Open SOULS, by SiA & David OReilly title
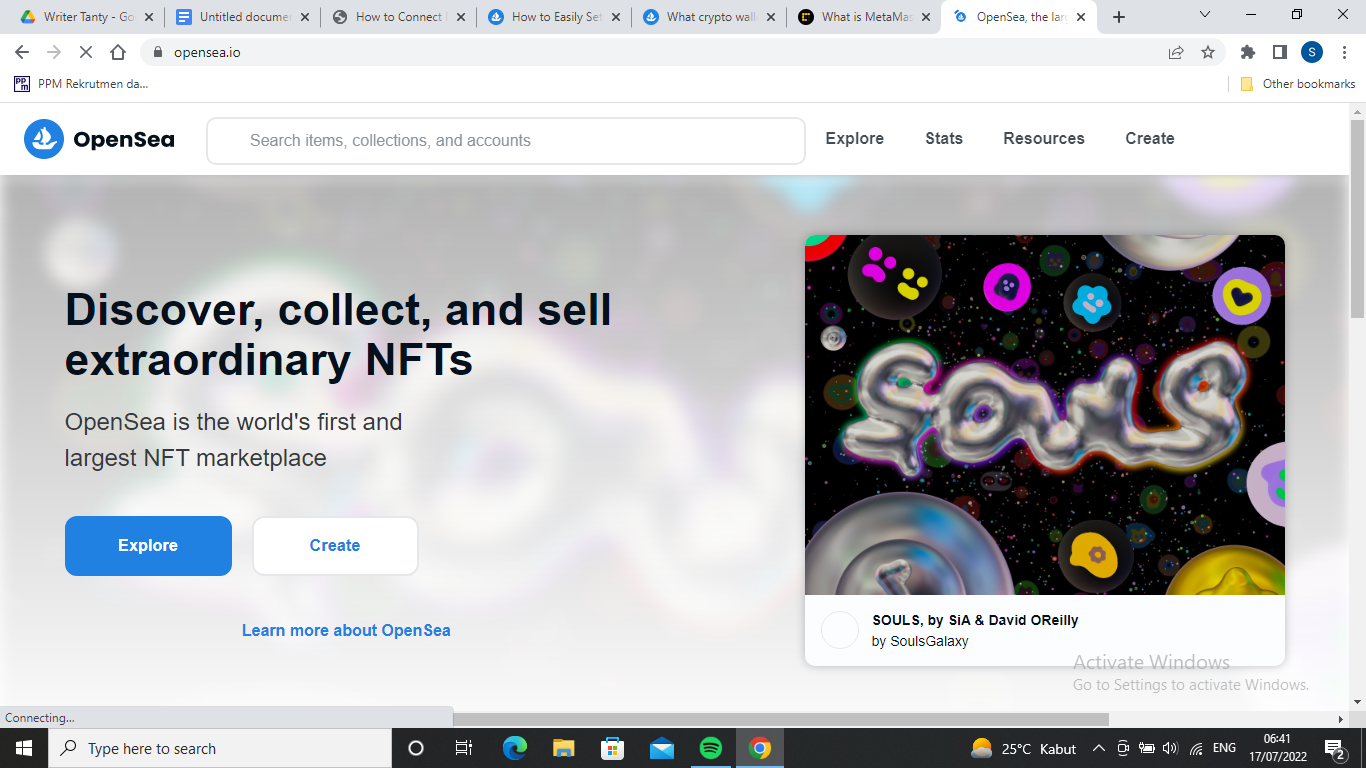Screen dimensions: 1366x768 click(975, 620)
